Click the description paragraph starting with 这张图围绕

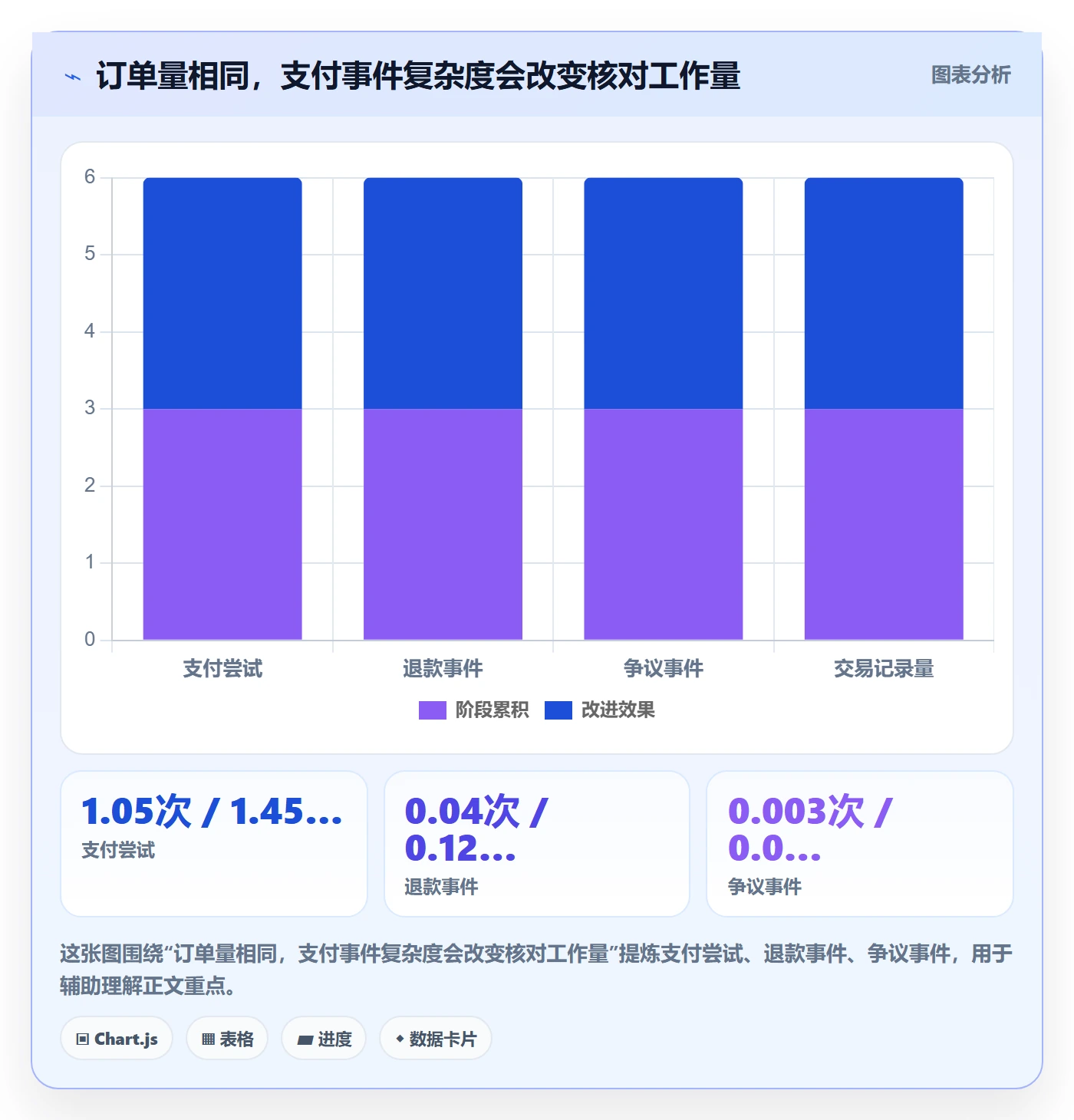[x=536, y=970]
